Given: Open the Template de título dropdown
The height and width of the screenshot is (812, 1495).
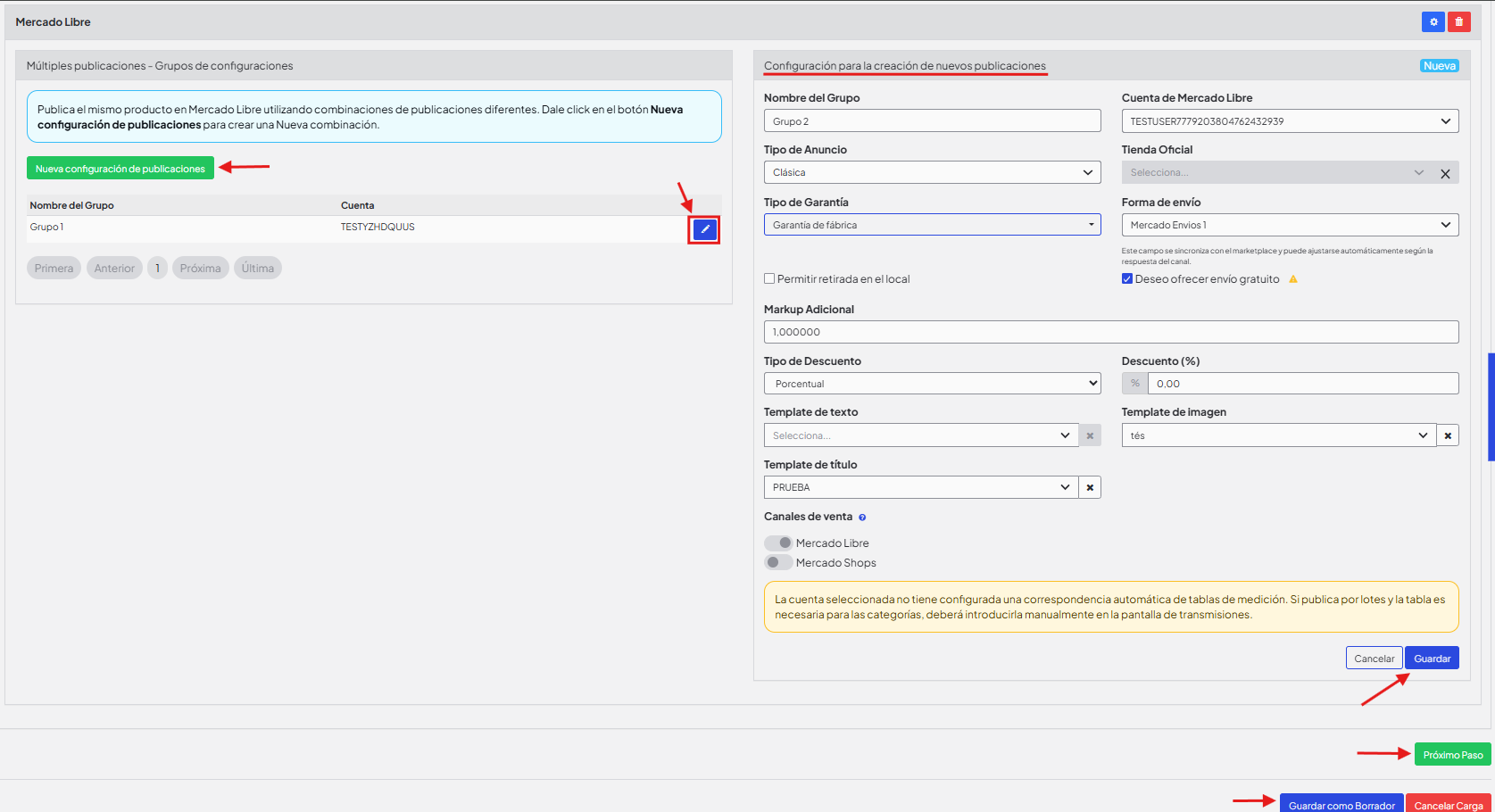Looking at the screenshot, I should (x=921, y=487).
